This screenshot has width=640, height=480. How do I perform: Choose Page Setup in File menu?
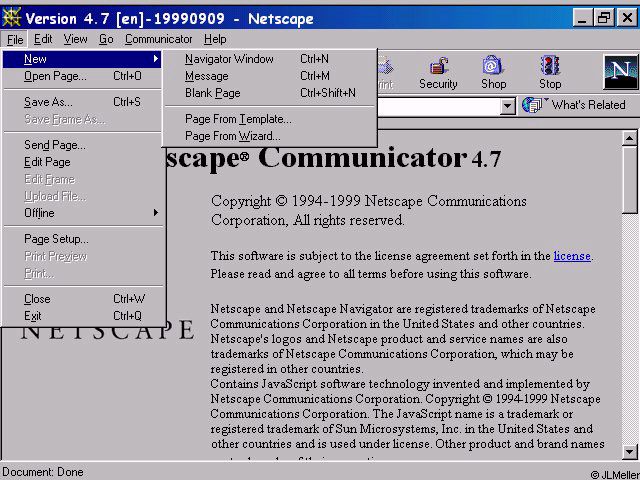click(x=82, y=239)
